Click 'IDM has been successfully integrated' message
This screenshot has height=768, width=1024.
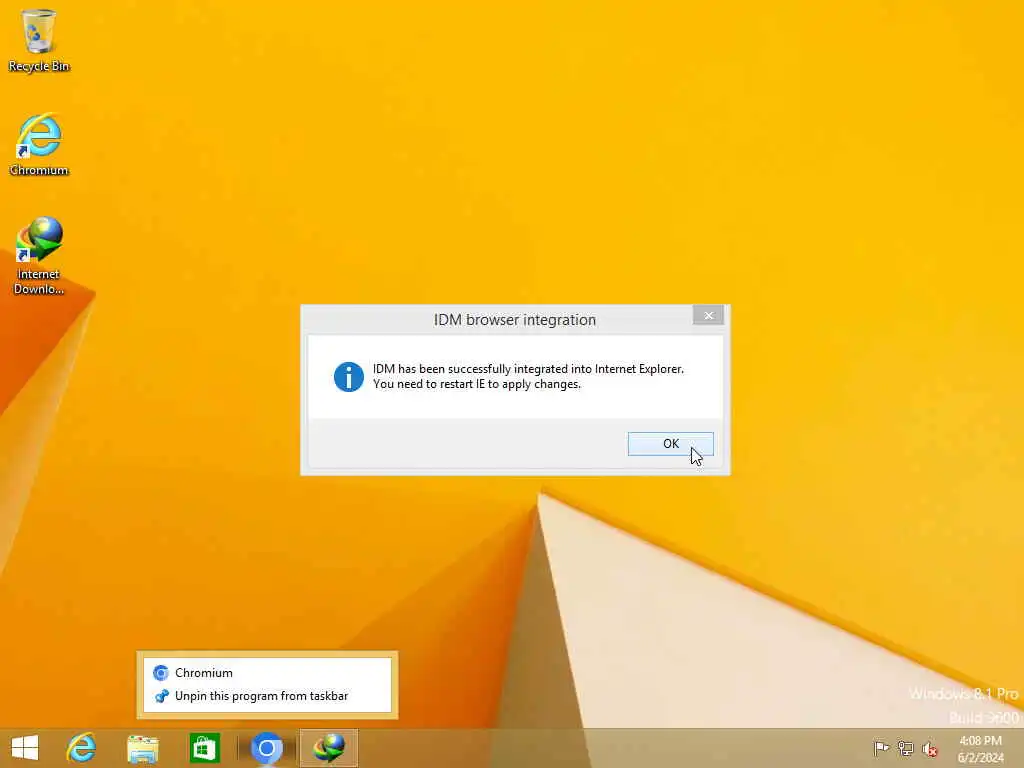point(528,369)
